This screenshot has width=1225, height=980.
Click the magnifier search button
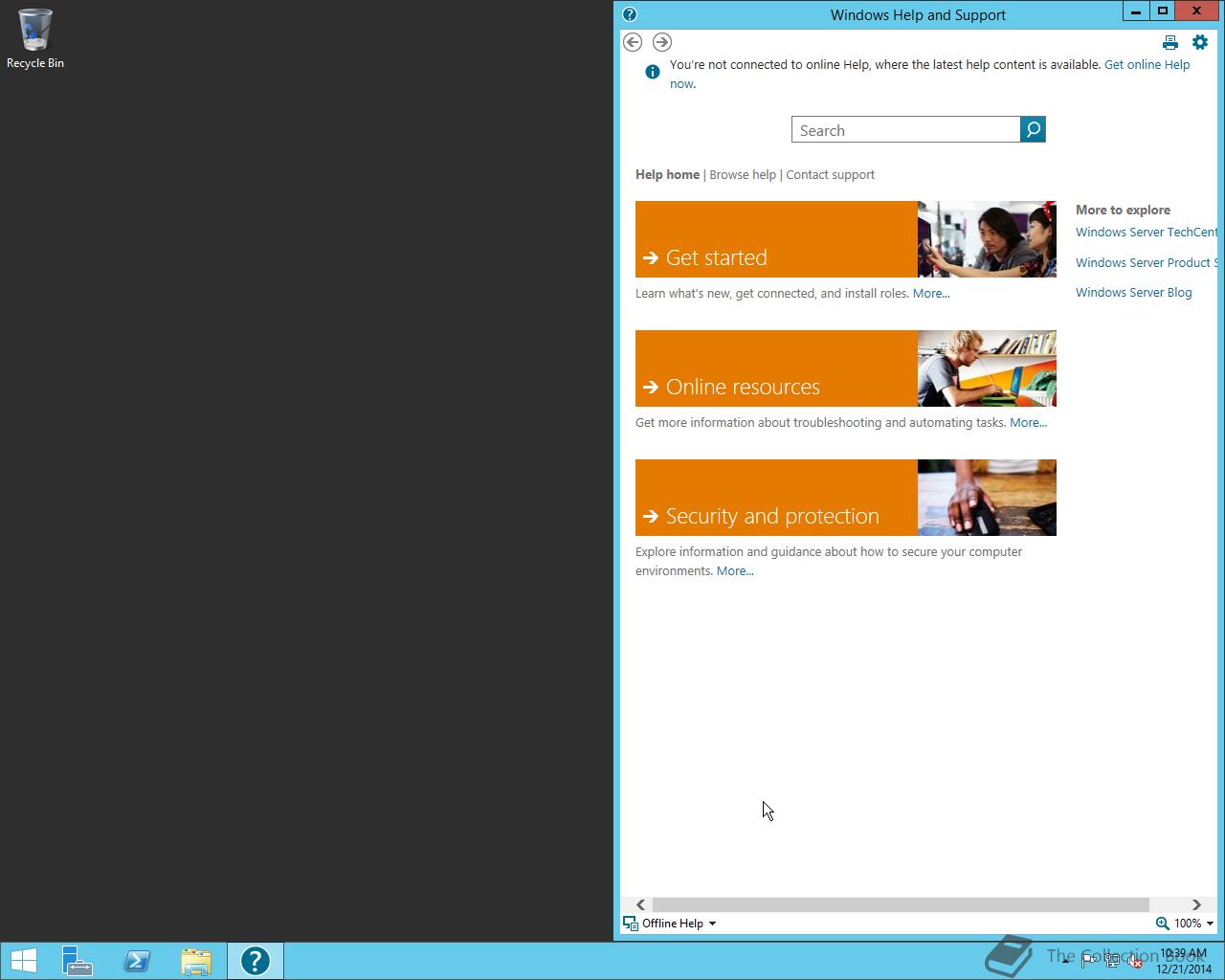[x=1034, y=129]
